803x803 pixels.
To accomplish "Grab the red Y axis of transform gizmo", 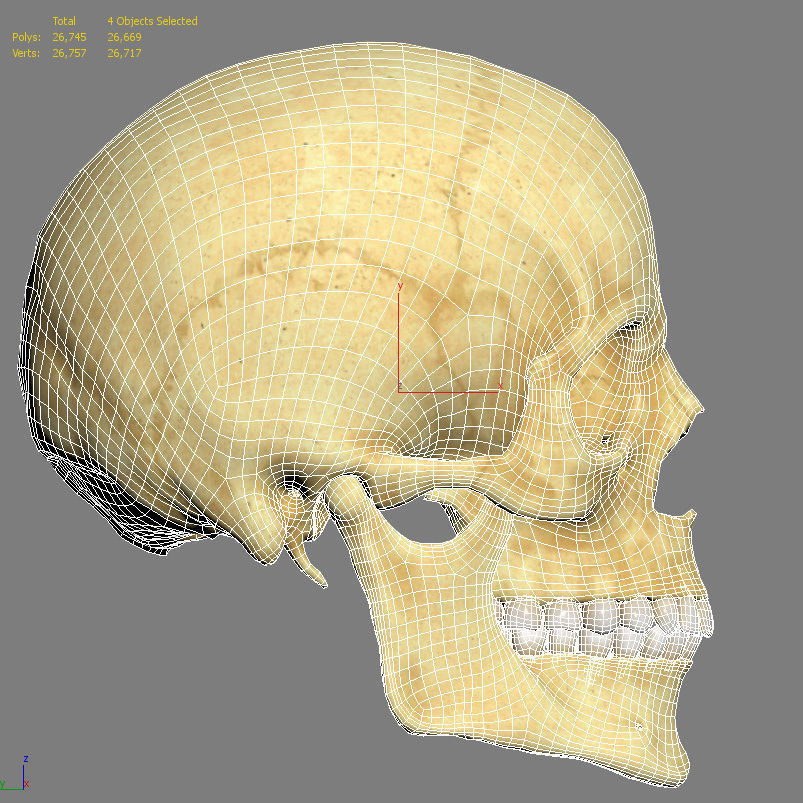I will coord(398,338).
